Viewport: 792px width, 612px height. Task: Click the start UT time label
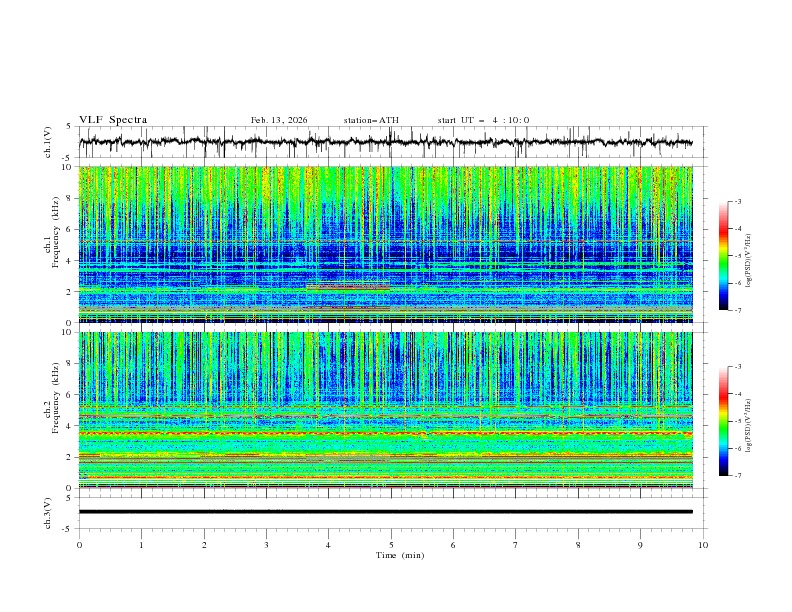(483, 120)
